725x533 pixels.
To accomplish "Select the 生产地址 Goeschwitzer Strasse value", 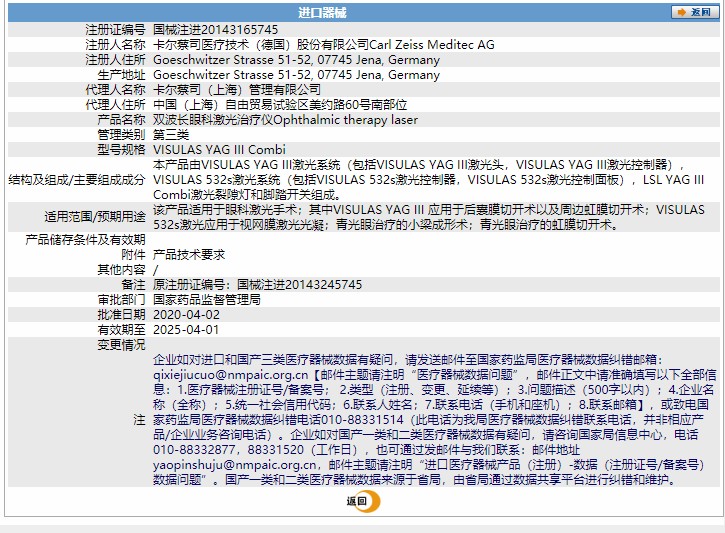I will (x=296, y=75).
